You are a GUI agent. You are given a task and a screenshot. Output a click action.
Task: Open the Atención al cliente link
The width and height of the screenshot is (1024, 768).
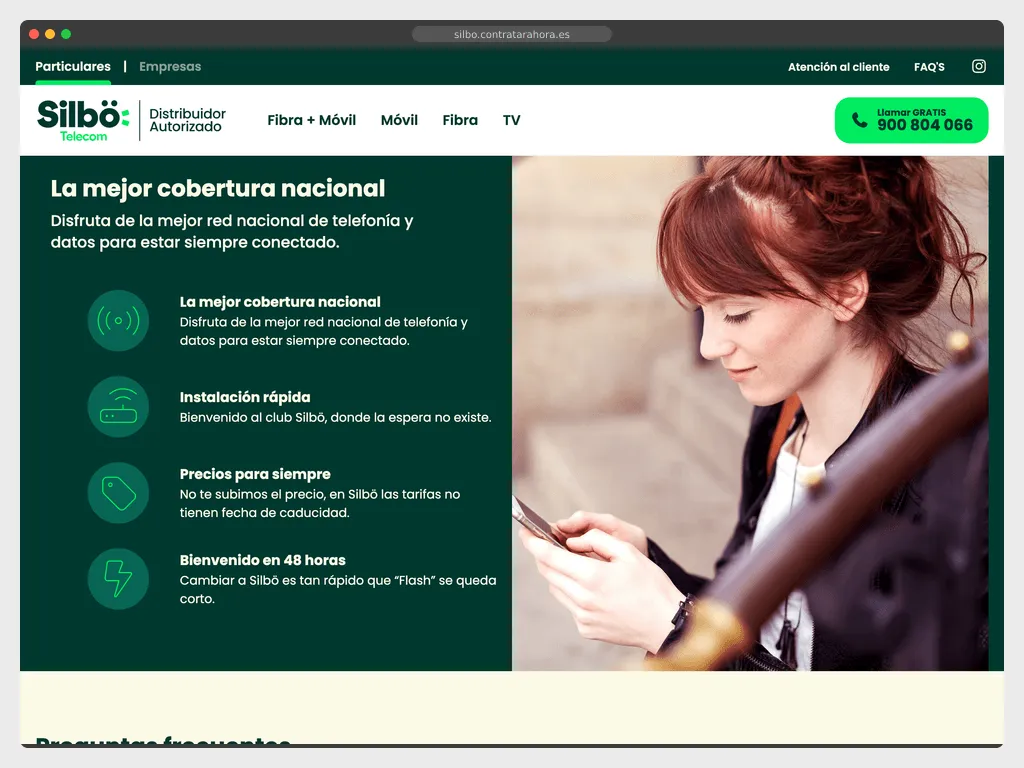[838, 66]
